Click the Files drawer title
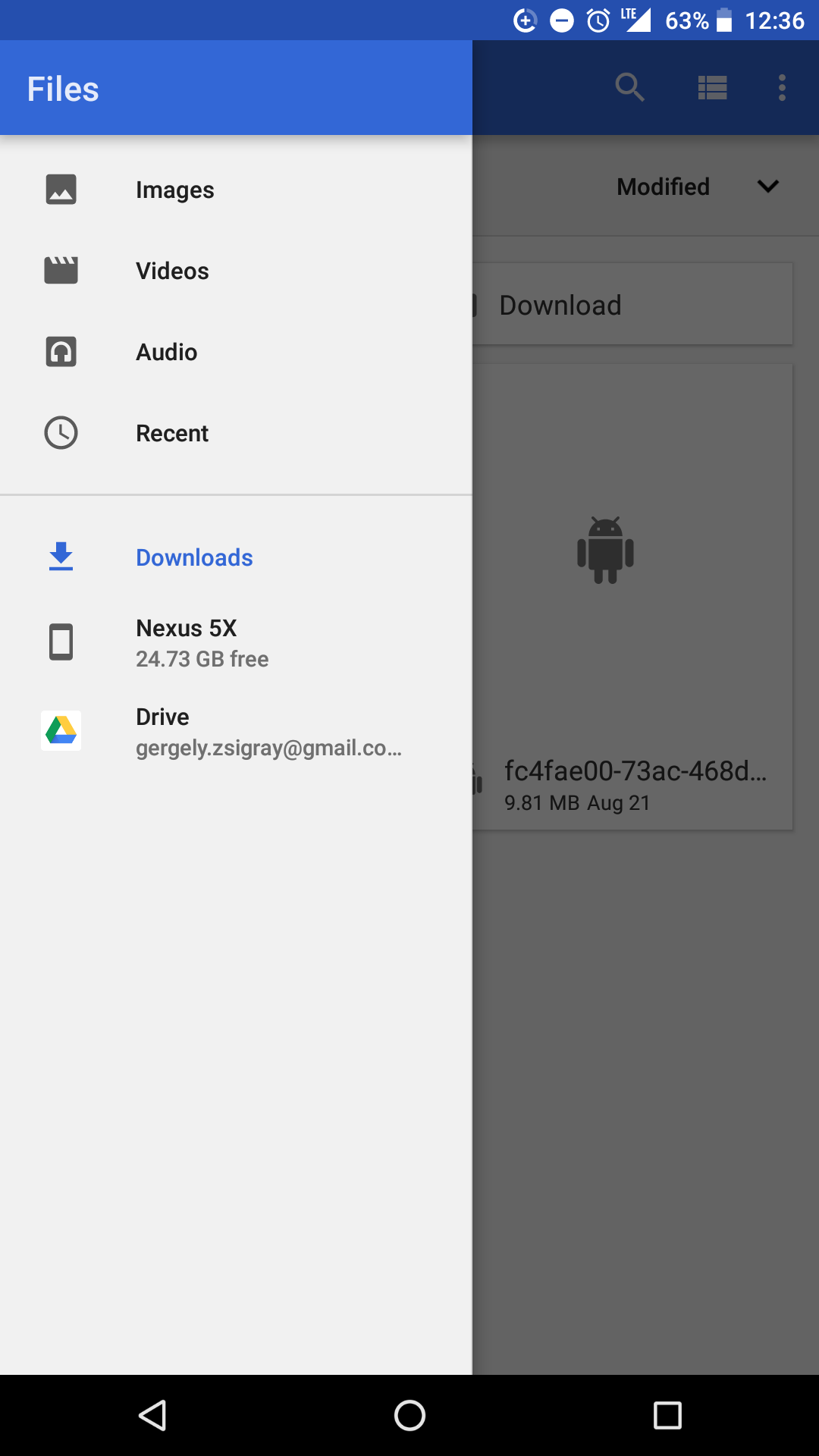819x1456 pixels. (x=63, y=89)
